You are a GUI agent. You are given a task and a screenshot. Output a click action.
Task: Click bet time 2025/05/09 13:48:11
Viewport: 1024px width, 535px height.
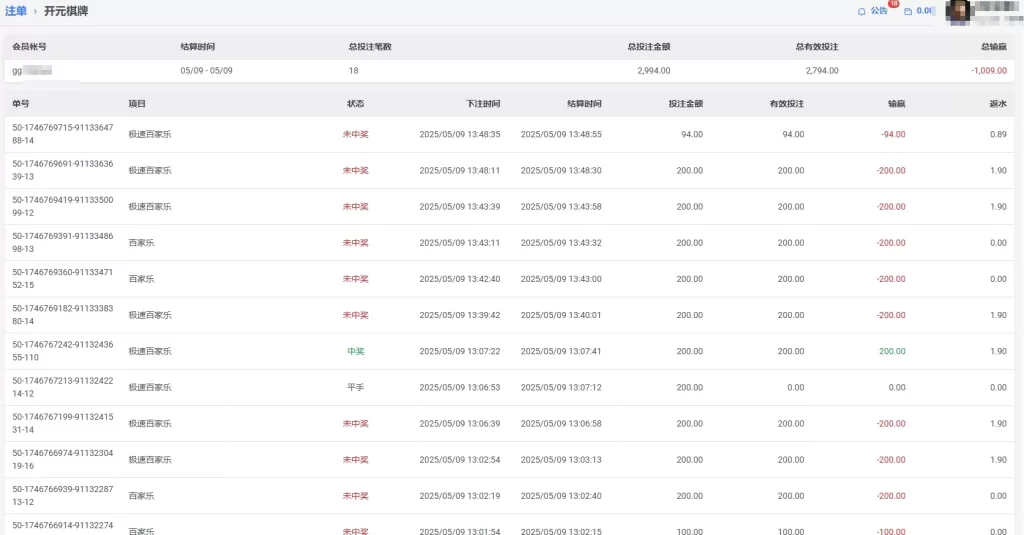point(460,170)
